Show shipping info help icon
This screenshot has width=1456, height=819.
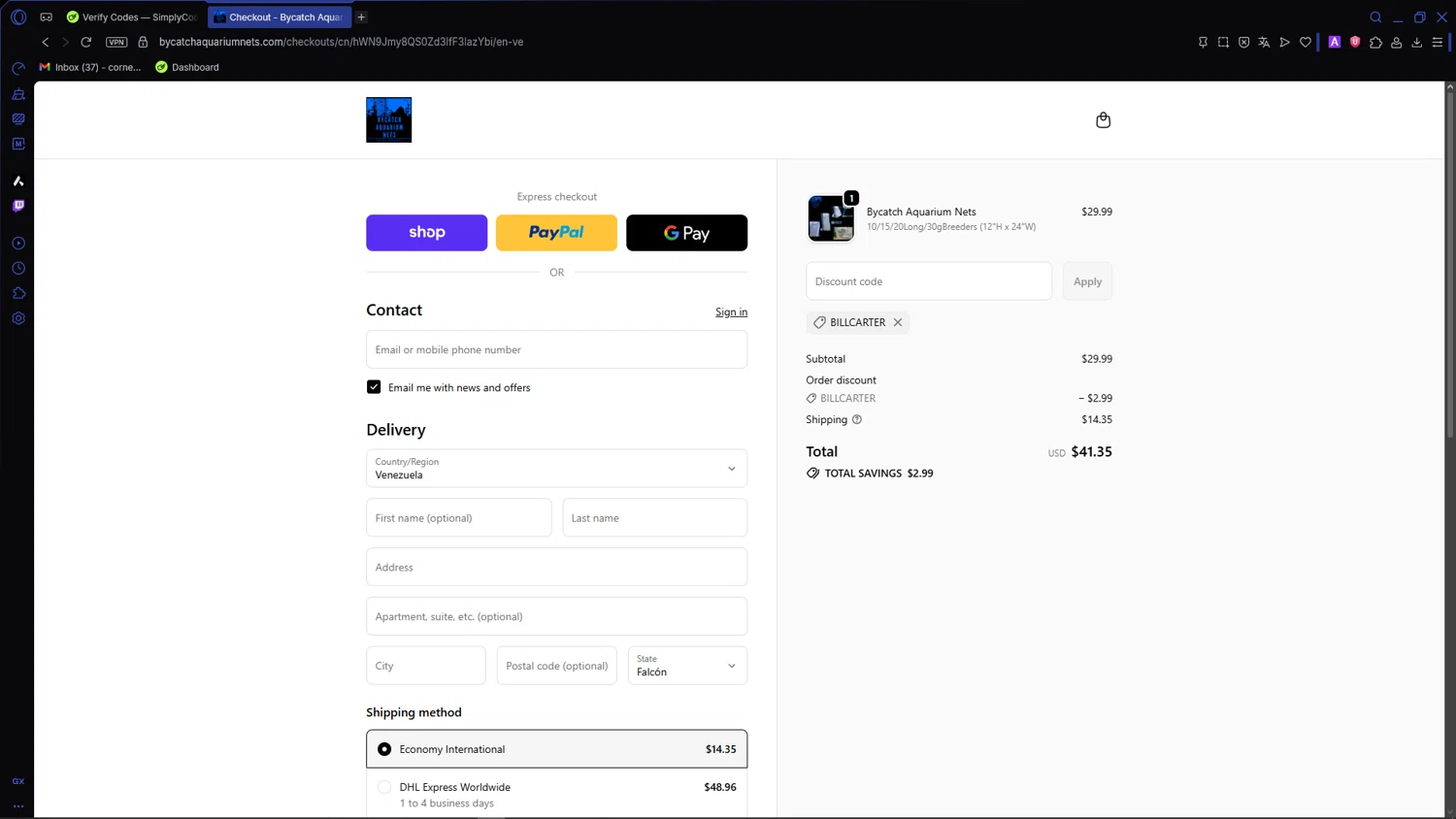[857, 419]
